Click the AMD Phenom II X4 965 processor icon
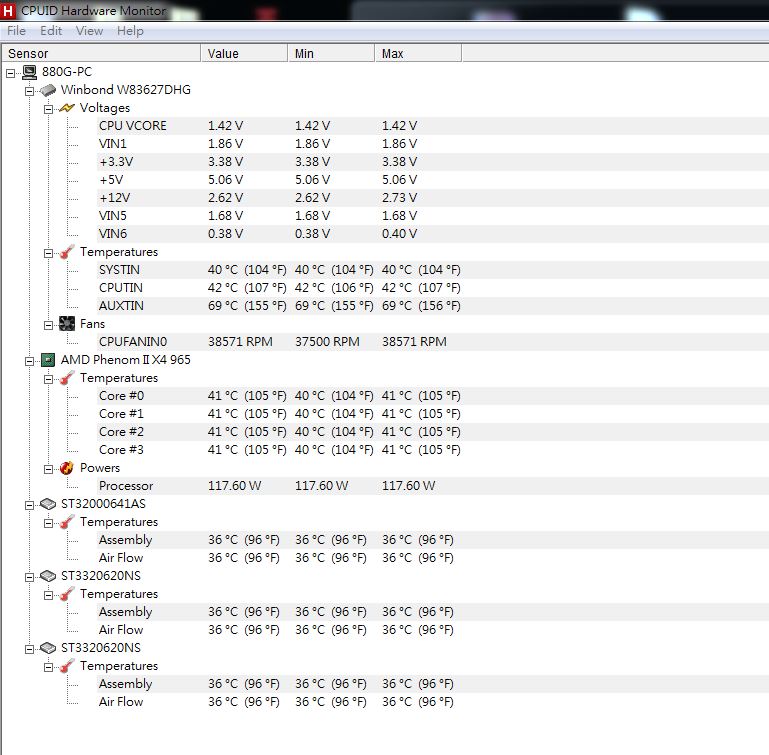The image size is (769, 755). pyautogui.click(x=48, y=360)
